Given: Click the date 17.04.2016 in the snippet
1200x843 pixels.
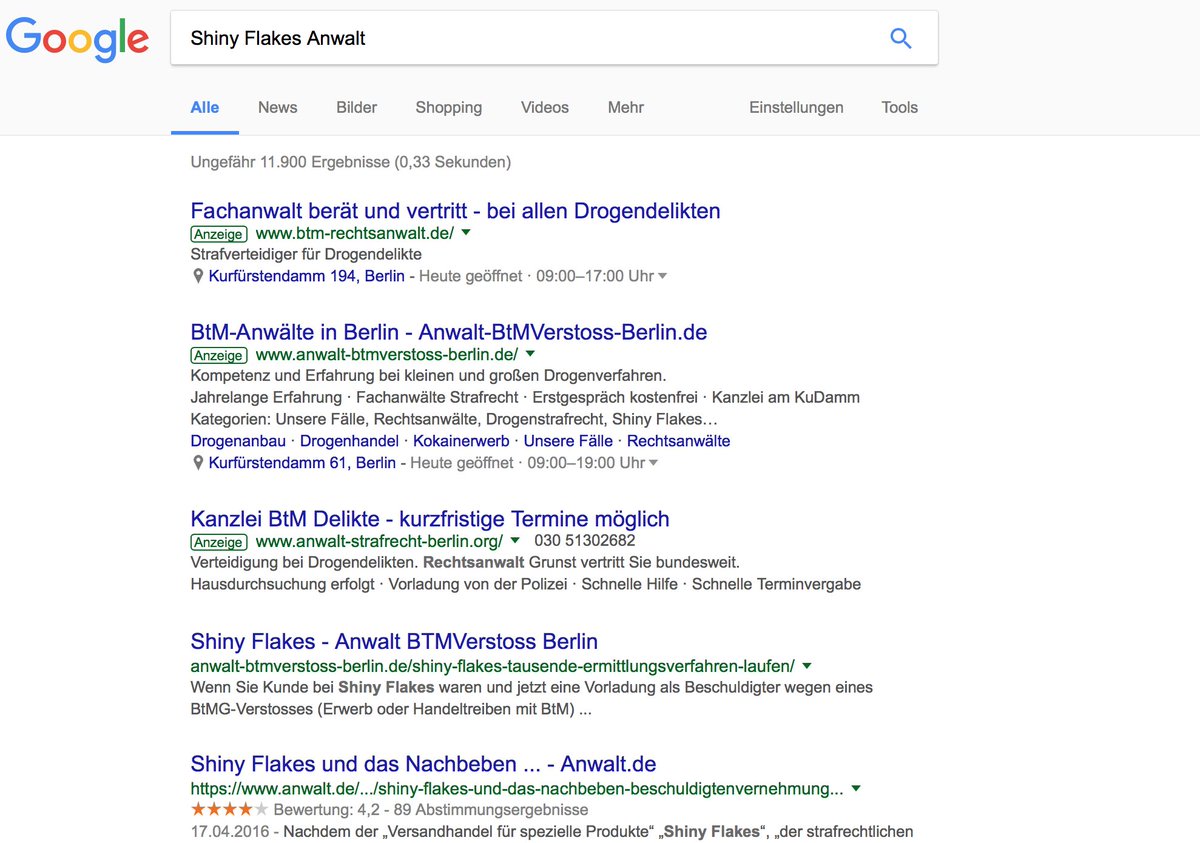Looking at the screenshot, I should [230, 832].
